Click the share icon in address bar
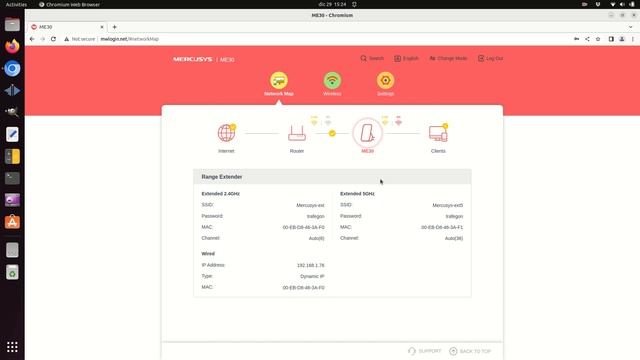This screenshot has height=360, width=640. (587, 39)
